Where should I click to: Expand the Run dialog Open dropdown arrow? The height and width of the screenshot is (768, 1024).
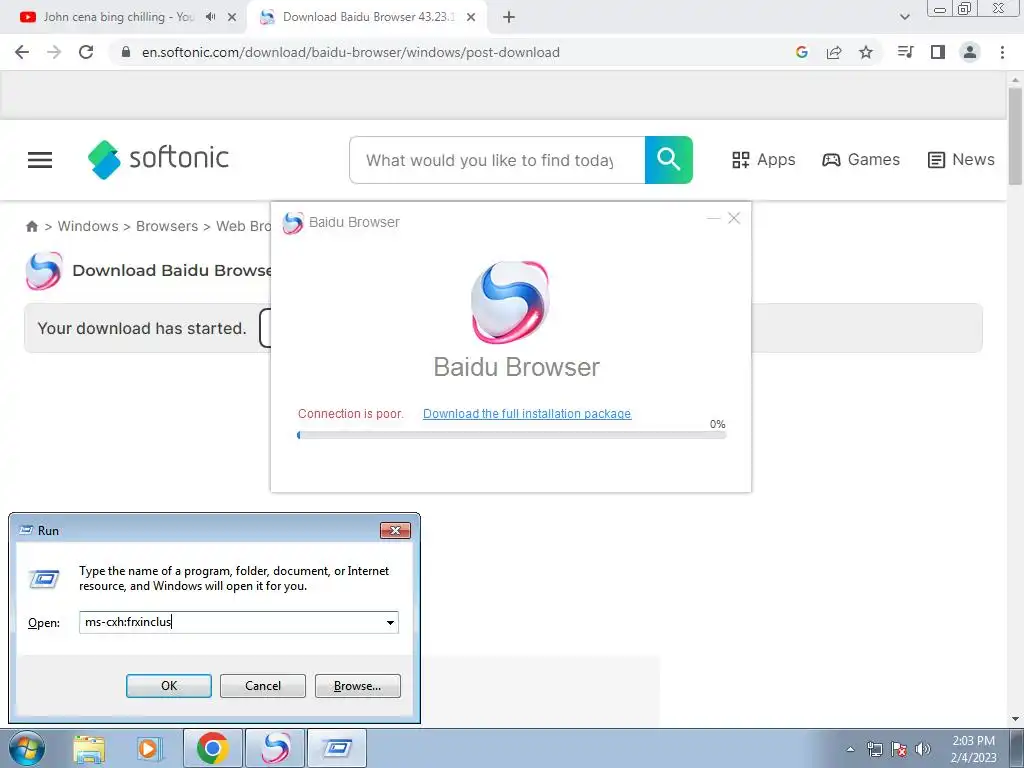(x=390, y=622)
